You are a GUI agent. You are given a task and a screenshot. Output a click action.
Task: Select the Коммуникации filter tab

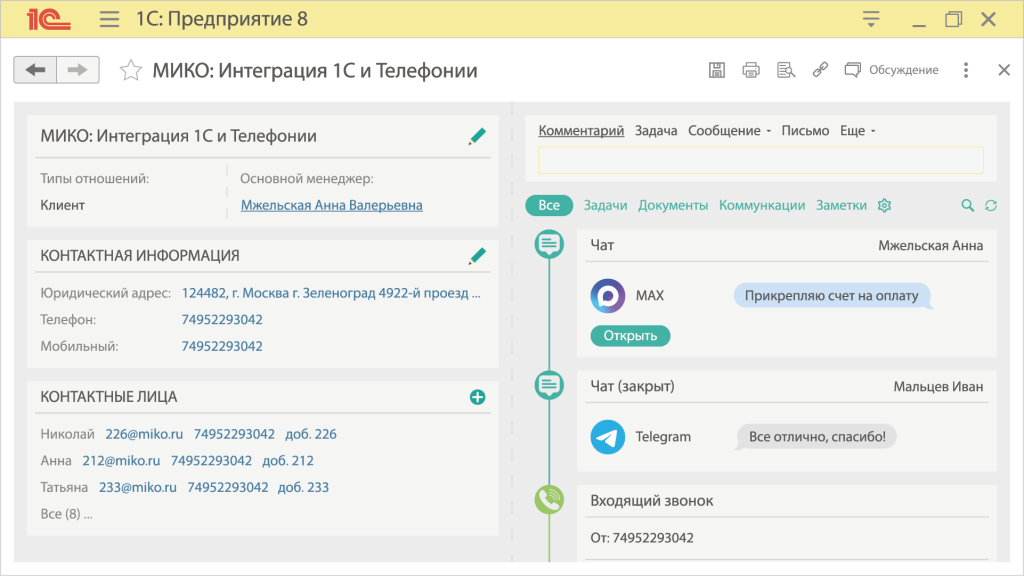pos(761,205)
